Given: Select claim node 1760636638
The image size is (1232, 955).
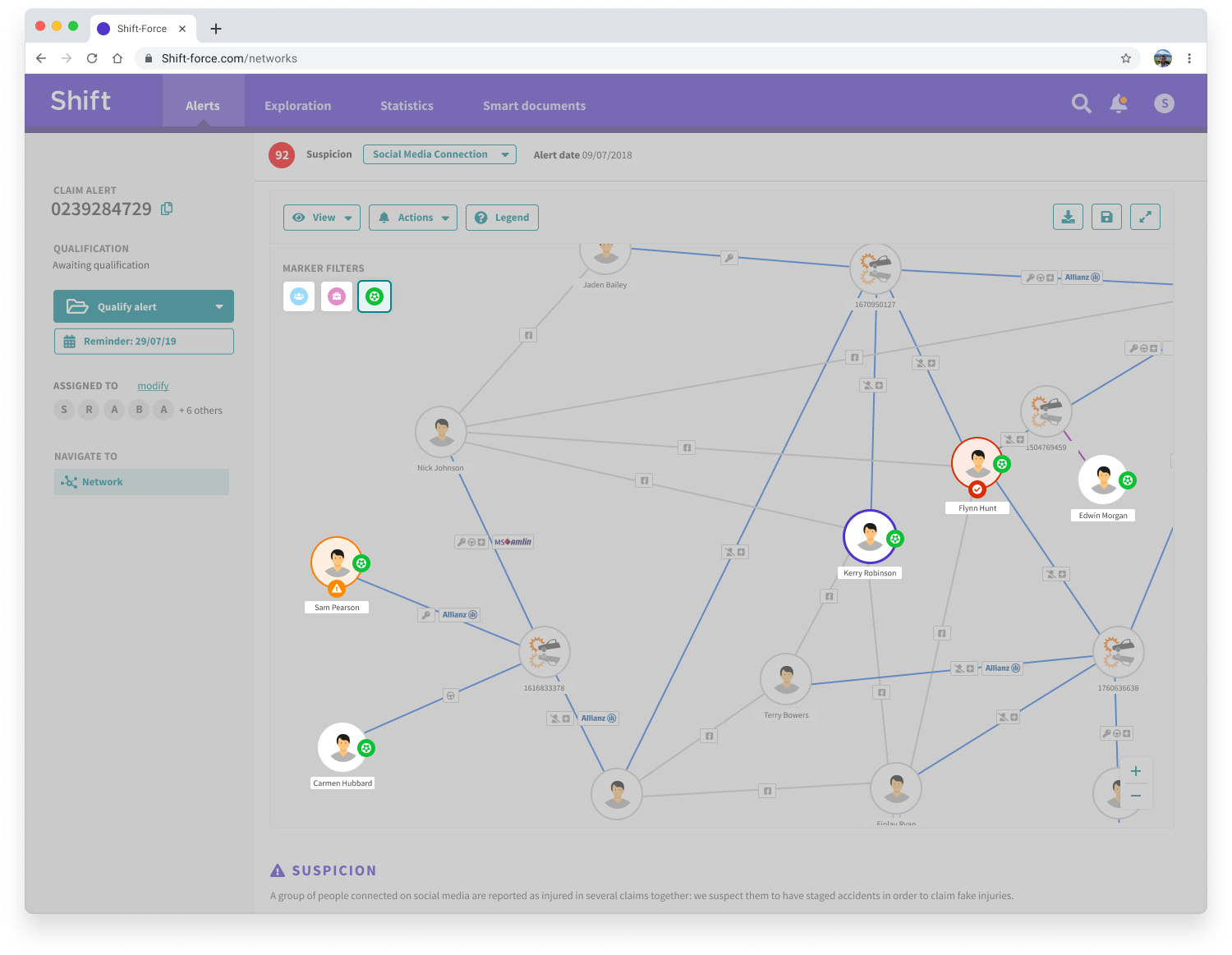Looking at the screenshot, I should pyautogui.click(x=1119, y=652).
